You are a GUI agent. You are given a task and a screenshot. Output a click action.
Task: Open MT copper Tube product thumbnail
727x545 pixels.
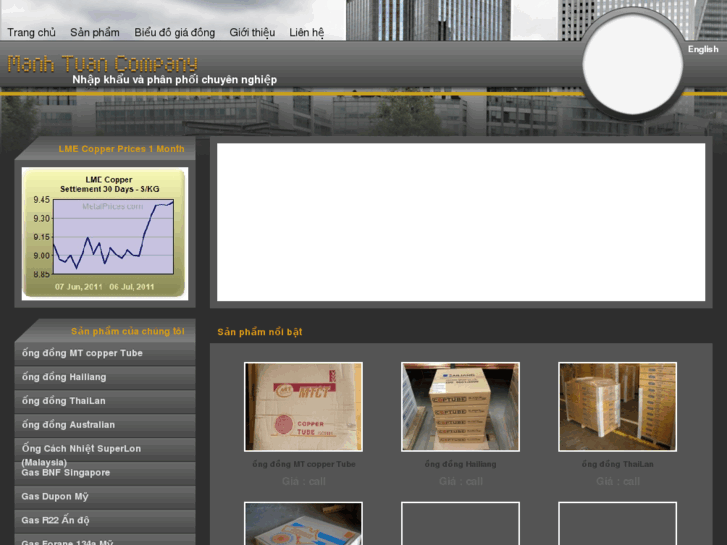pyautogui.click(x=303, y=407)
